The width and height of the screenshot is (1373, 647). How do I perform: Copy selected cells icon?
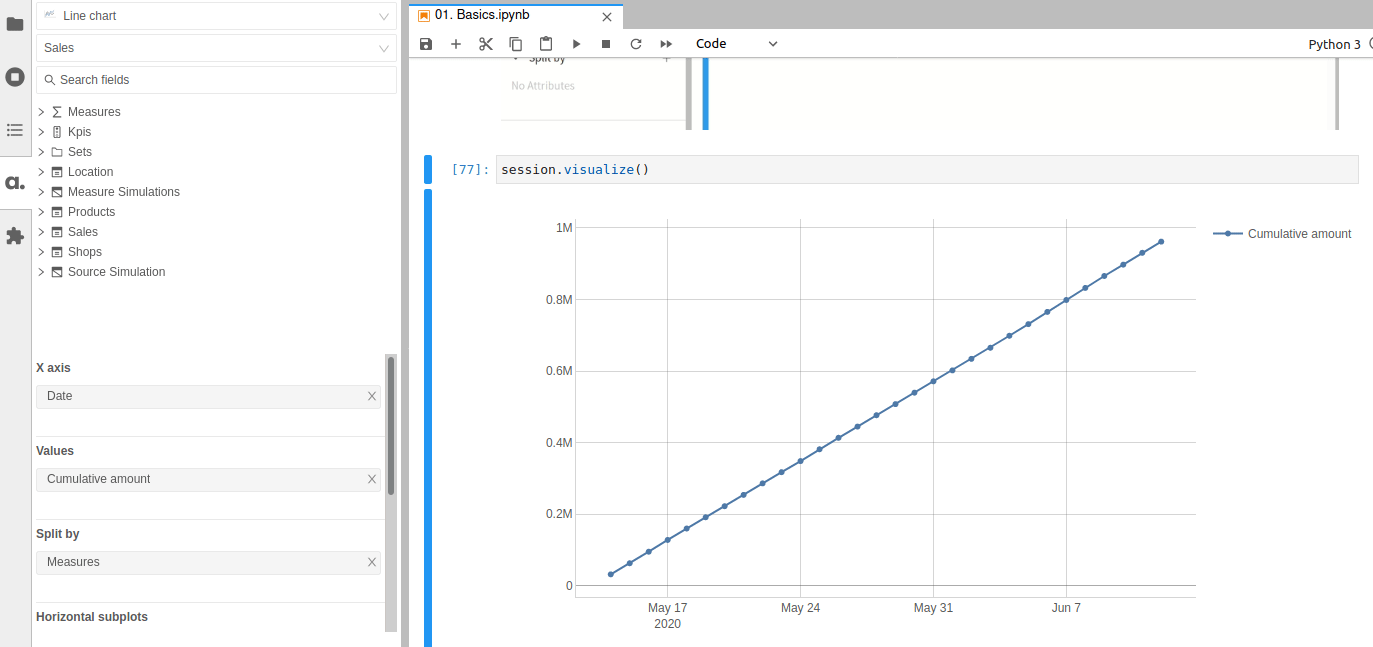point(516,44)
